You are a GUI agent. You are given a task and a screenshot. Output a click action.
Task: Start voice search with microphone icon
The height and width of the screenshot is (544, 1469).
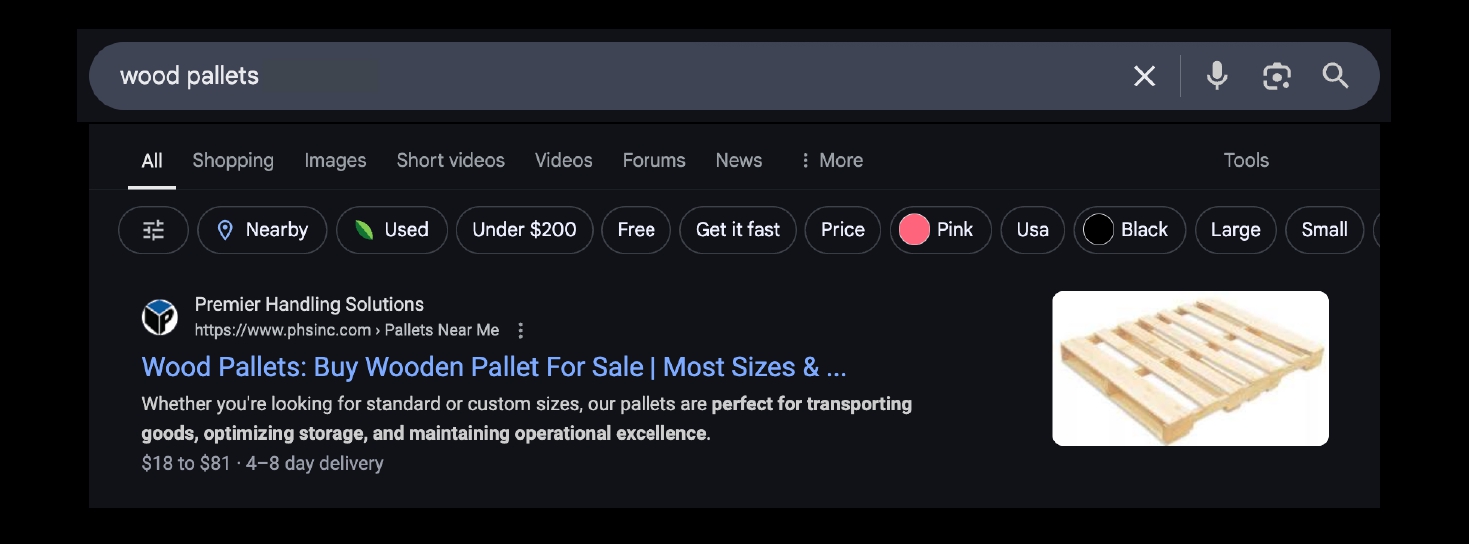coord(1217,76)
